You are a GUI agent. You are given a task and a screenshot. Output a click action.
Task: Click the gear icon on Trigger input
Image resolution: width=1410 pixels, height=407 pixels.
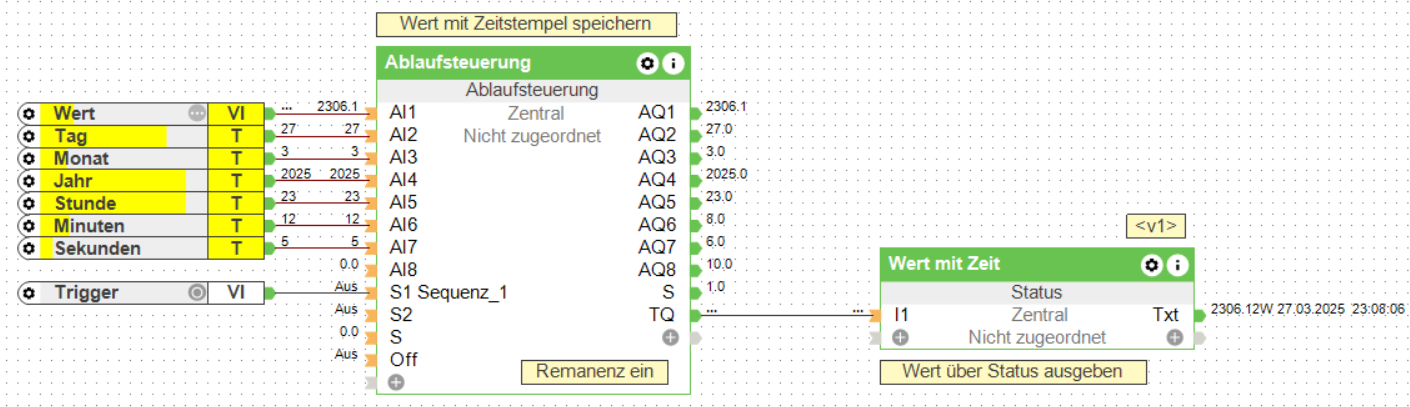(x=29, y=293)
